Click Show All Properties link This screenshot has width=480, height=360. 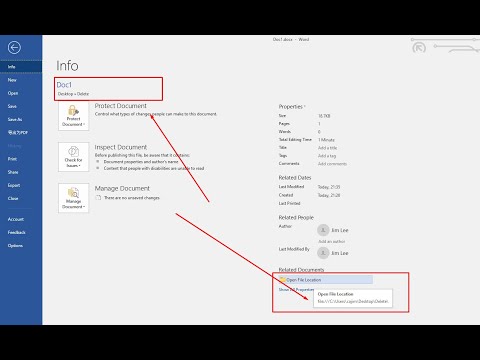pyautogui.click(x=296, y=290)
